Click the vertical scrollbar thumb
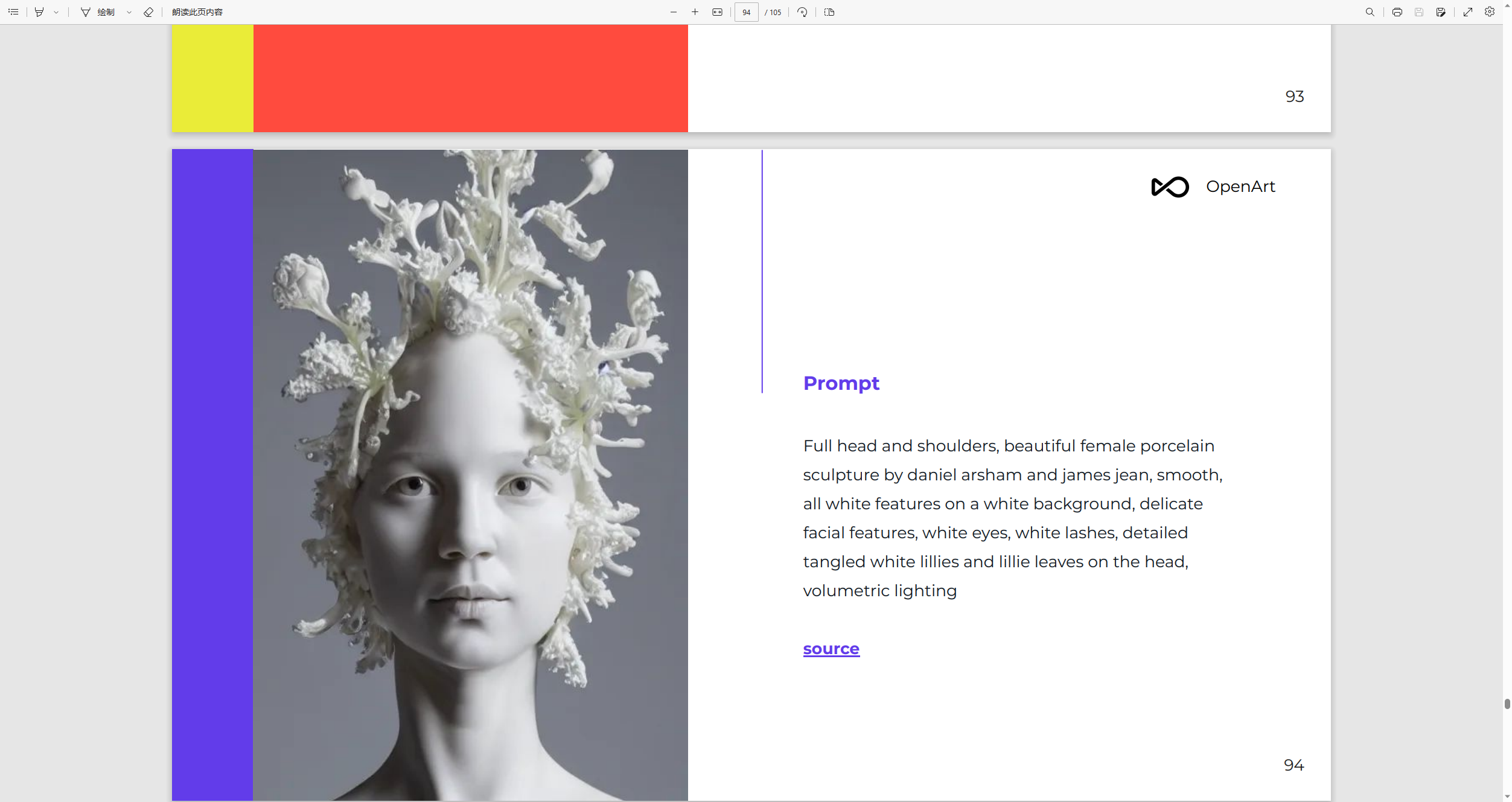Screen dimensions: 1512x802 point(1507,704)
